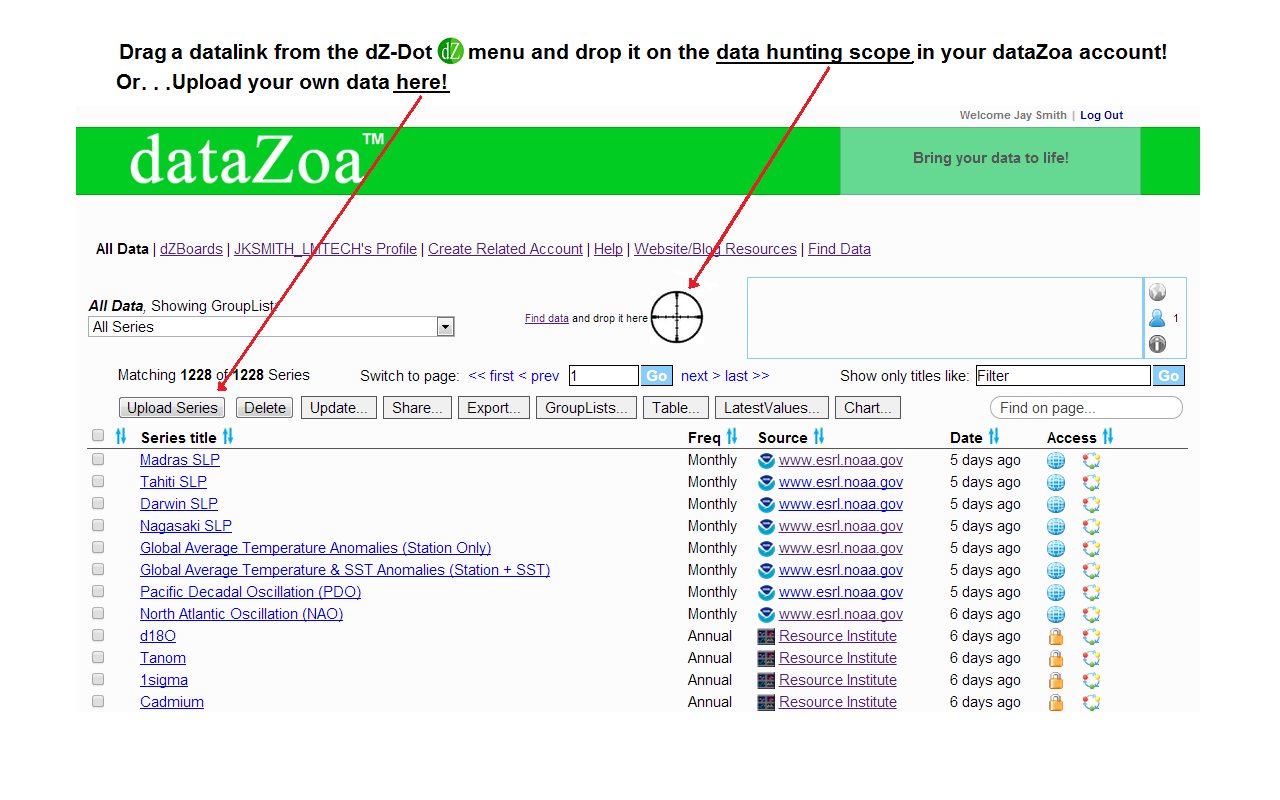Click the Find on page search box
The width and height of the screenshot is (1280, 800).
[x=1086, y=408]
